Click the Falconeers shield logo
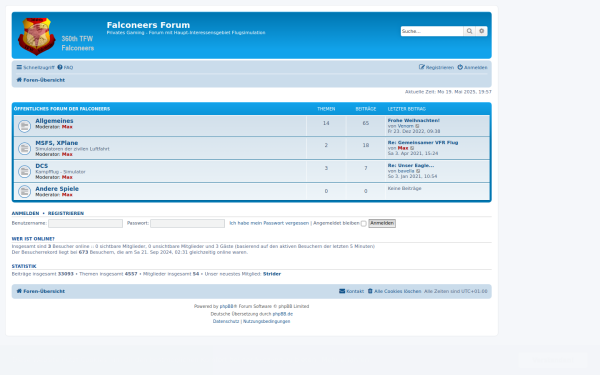600x375 pixels. tap(37, 36)
